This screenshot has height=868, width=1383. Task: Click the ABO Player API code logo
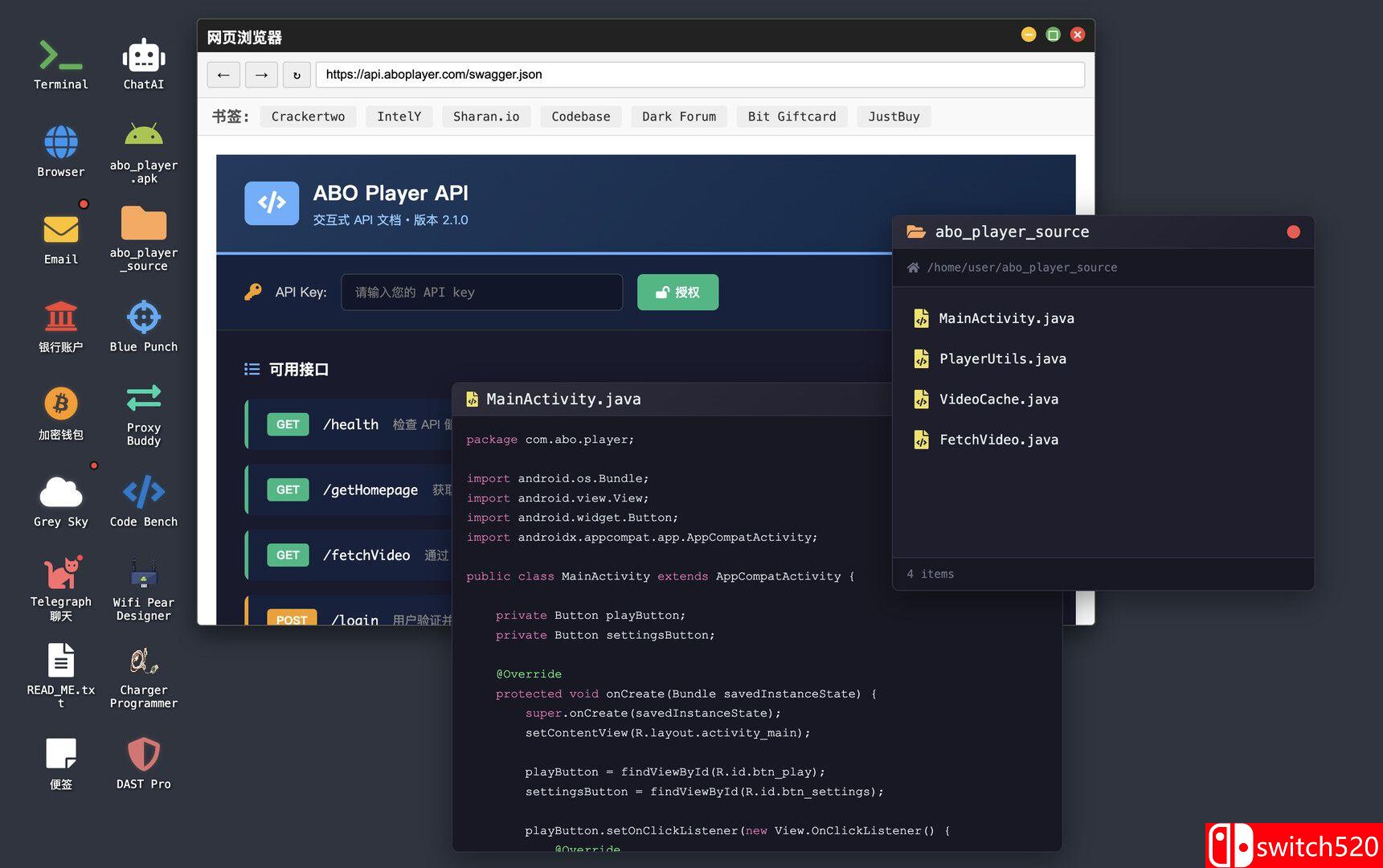point(272,203)
